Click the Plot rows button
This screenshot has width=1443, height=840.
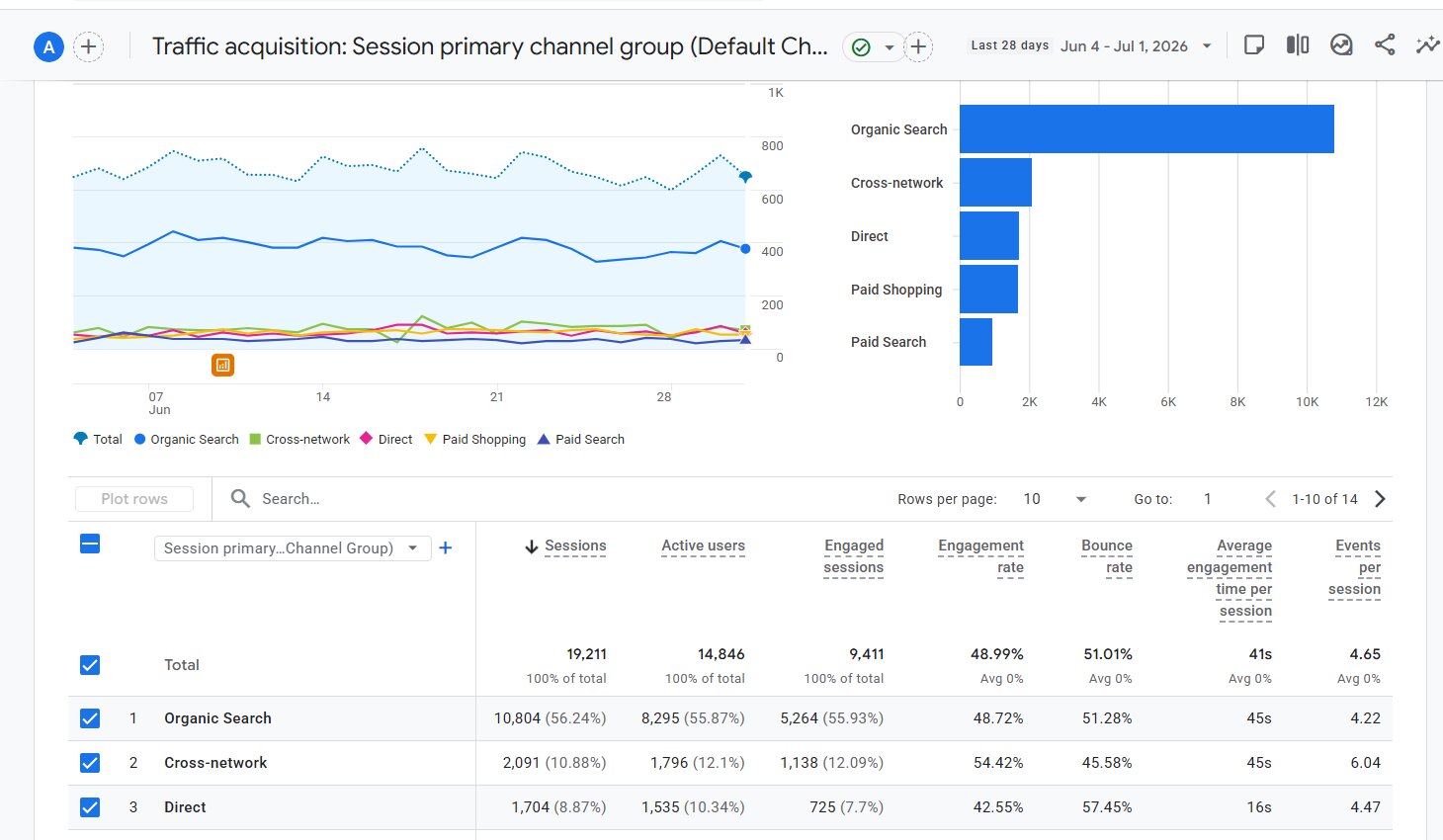coord(134,499)
